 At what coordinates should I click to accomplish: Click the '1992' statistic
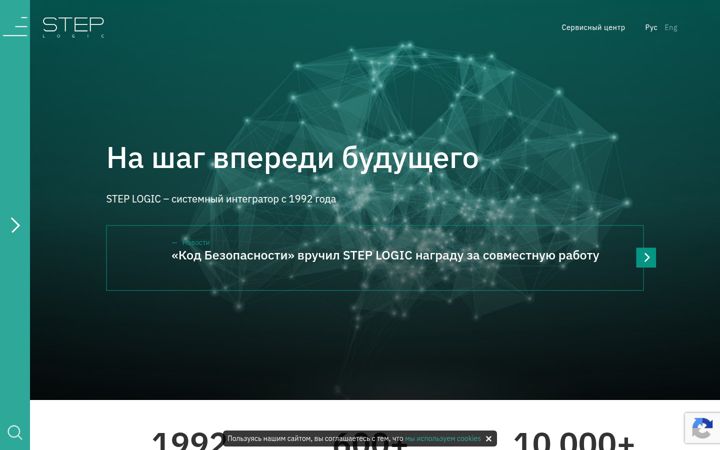coord(188,441)
